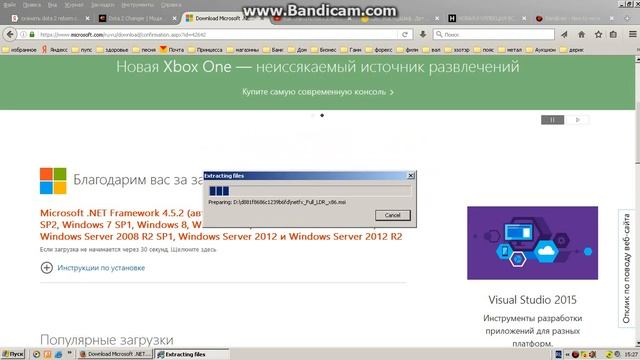Open the Firefox downloads arrow icon
Screen dimensions: 640x360
(423, 35)
